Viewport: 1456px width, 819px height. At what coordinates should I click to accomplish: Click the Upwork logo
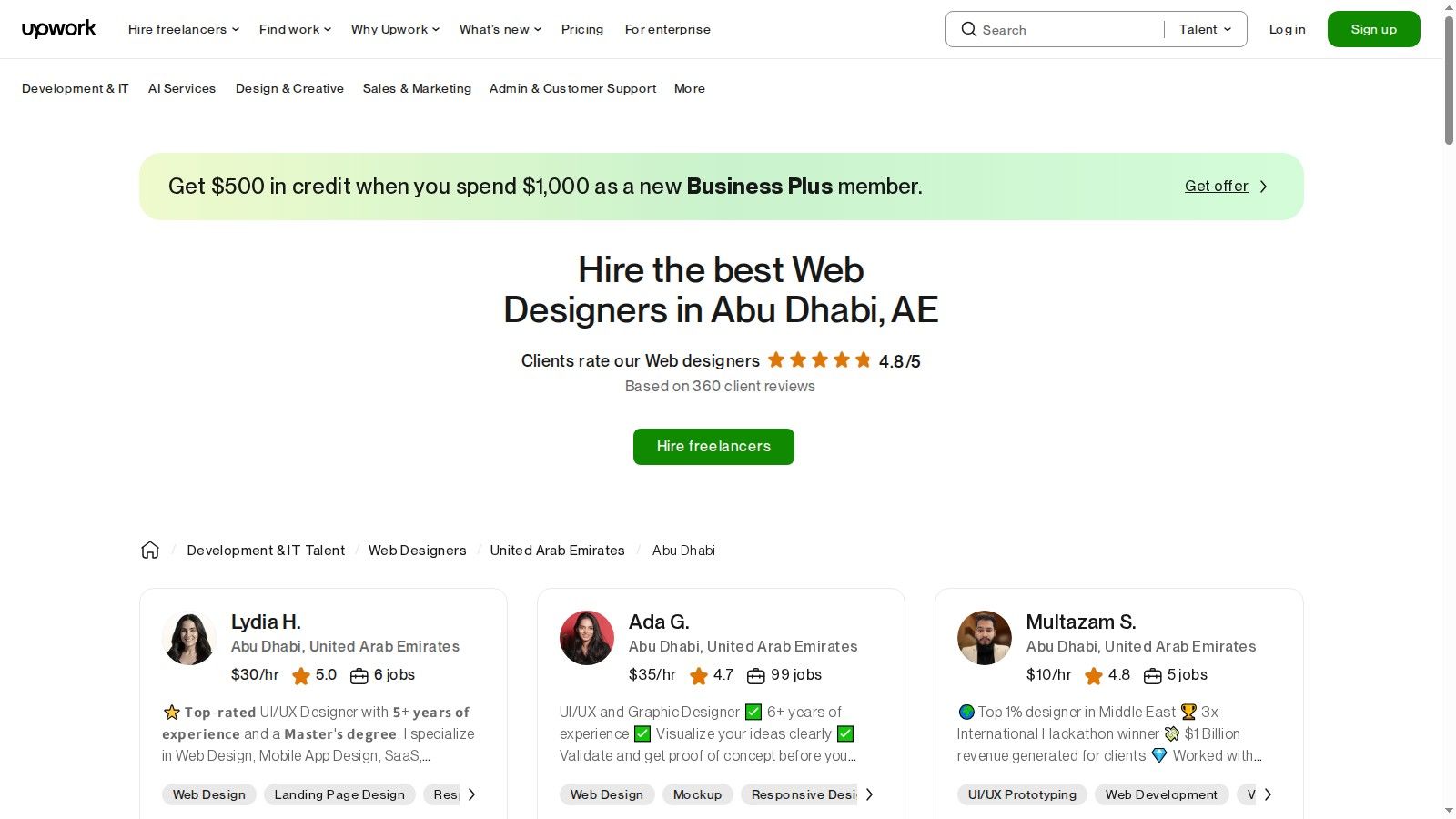[58, 28]
